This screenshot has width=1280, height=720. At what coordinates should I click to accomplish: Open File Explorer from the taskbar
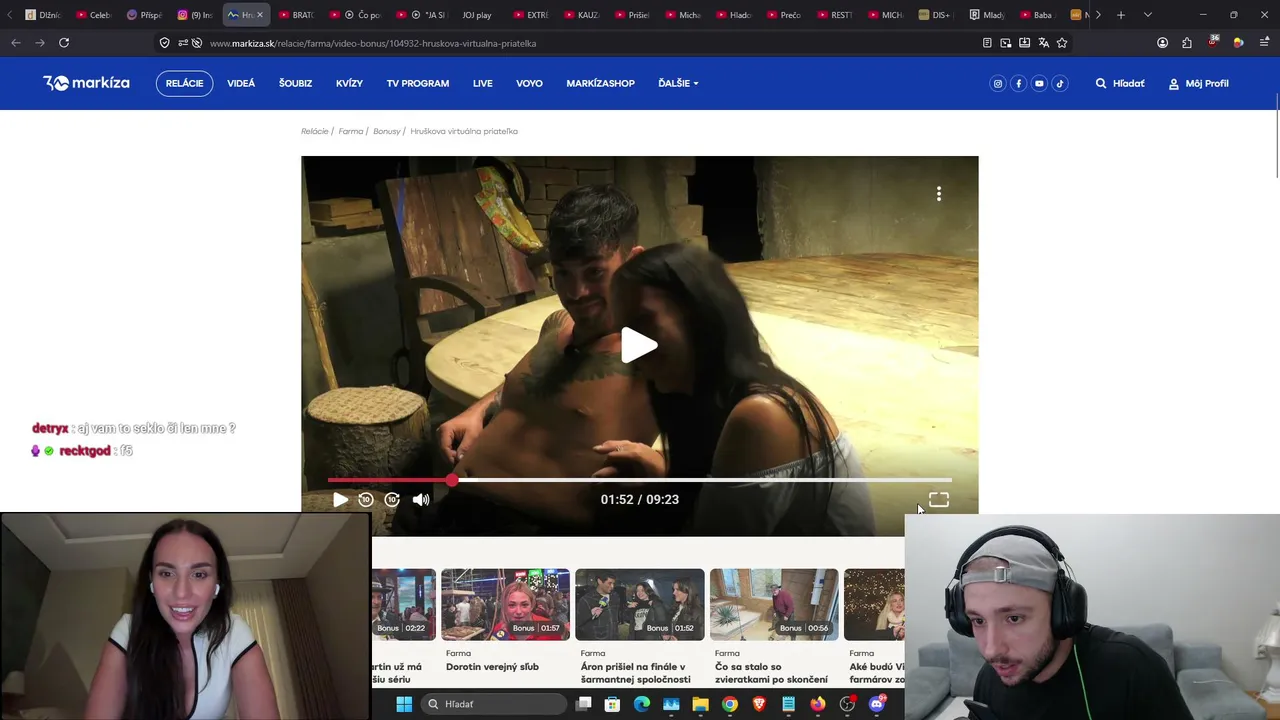pyautogui.click(x=701, y=704)
